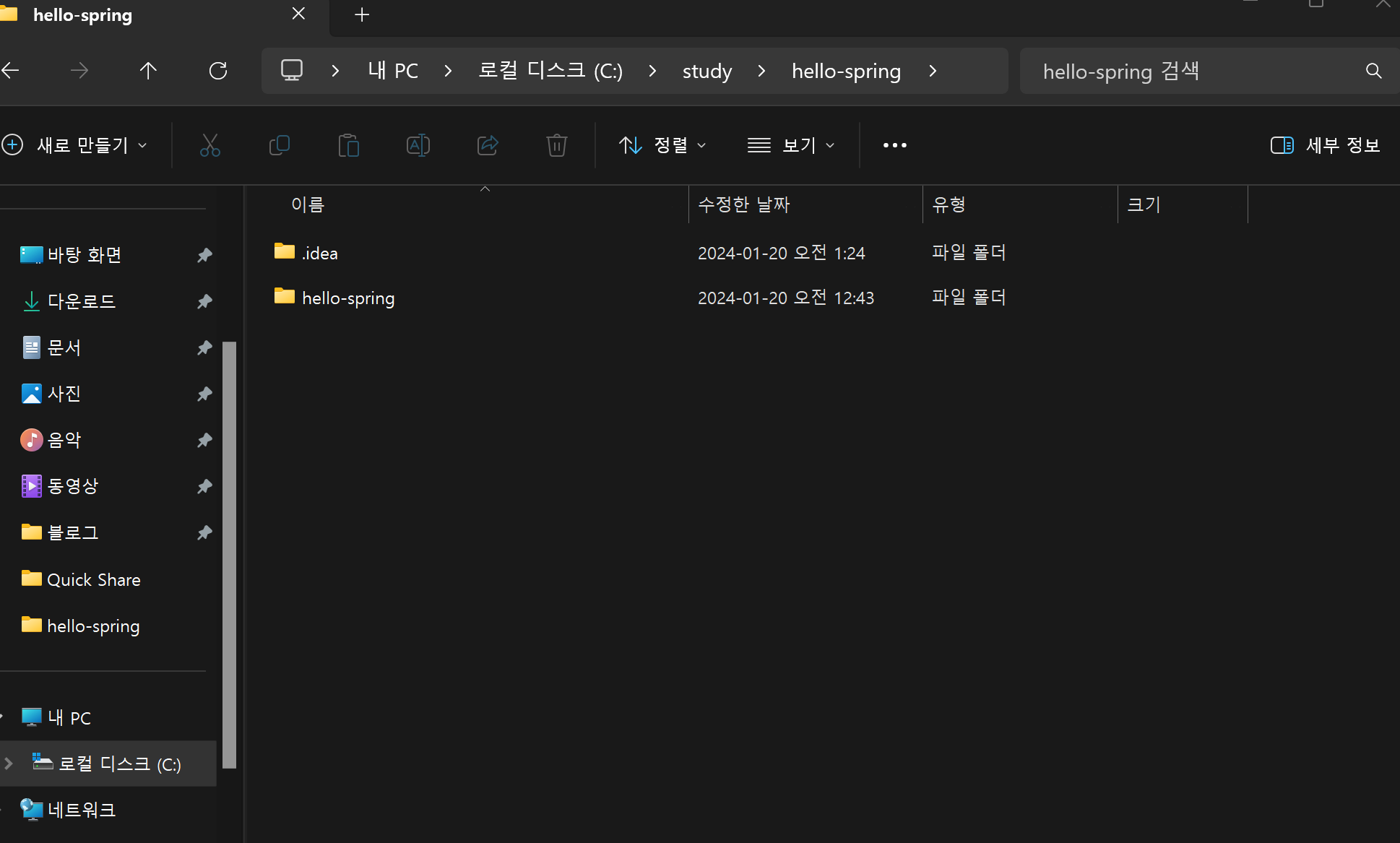The height and width of the screenshot is (843, 1400).
Task: Unpin 바탕 화면 using its pin icon
Action: pos(204,255)
